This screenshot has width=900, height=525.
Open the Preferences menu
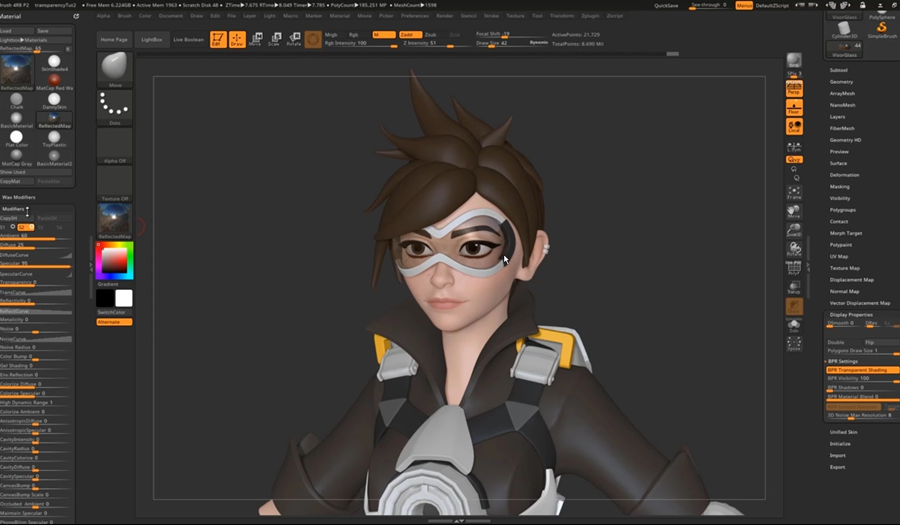(415, 16)
